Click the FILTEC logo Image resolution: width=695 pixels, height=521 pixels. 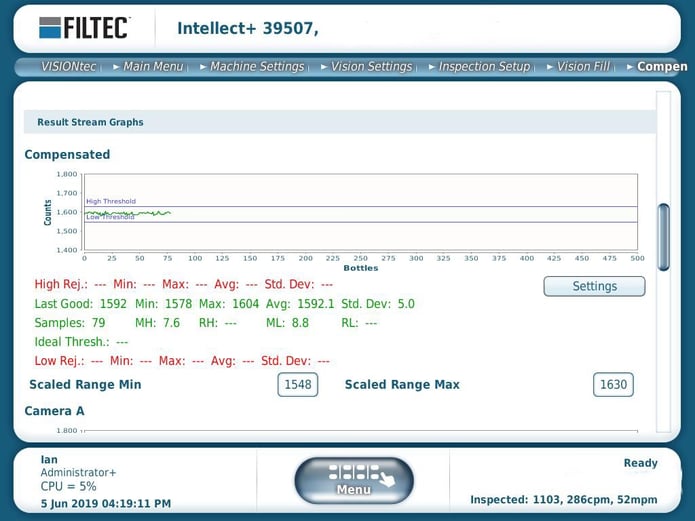click(84, 28)
